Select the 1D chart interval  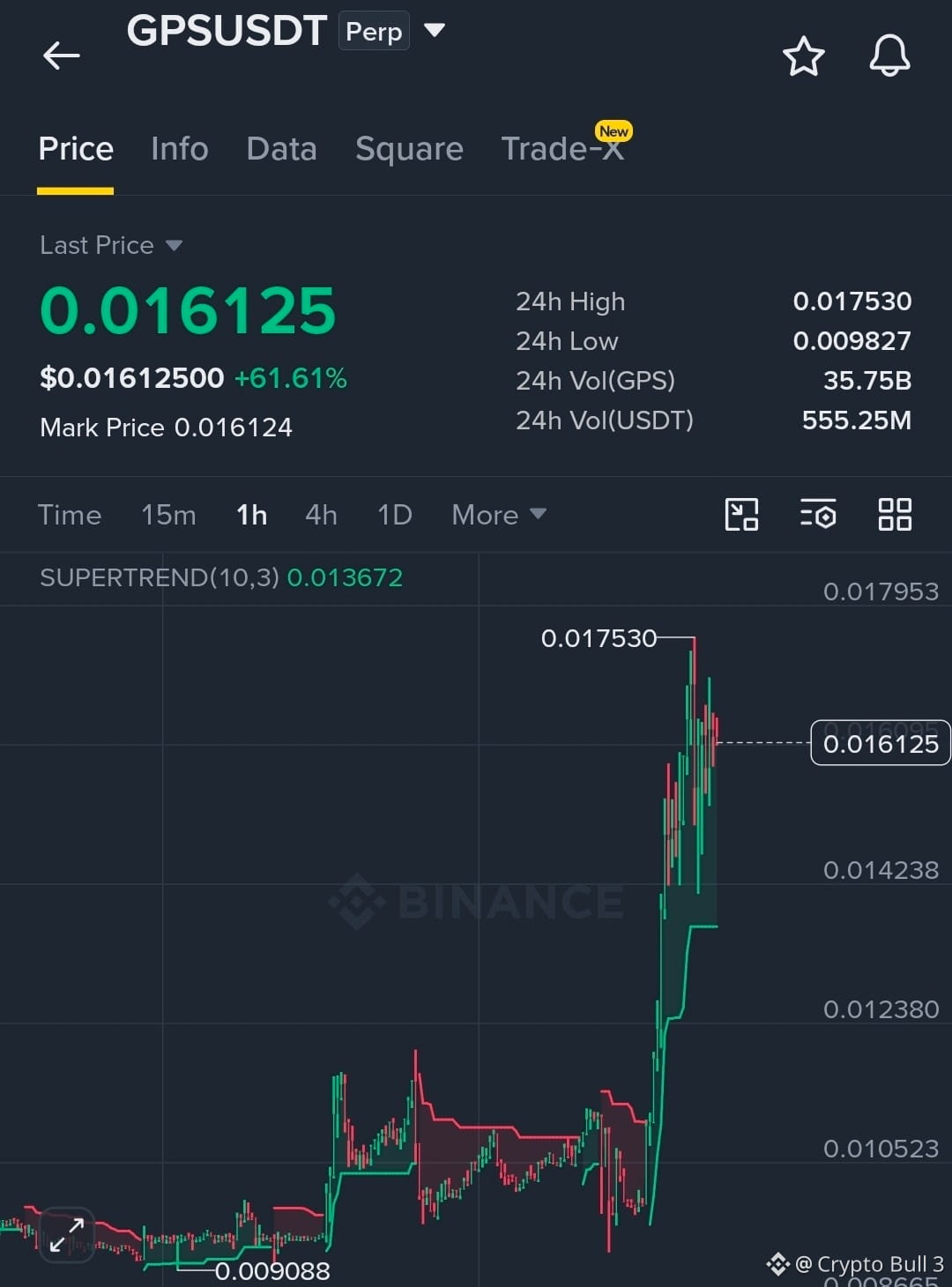coord(395,515)
